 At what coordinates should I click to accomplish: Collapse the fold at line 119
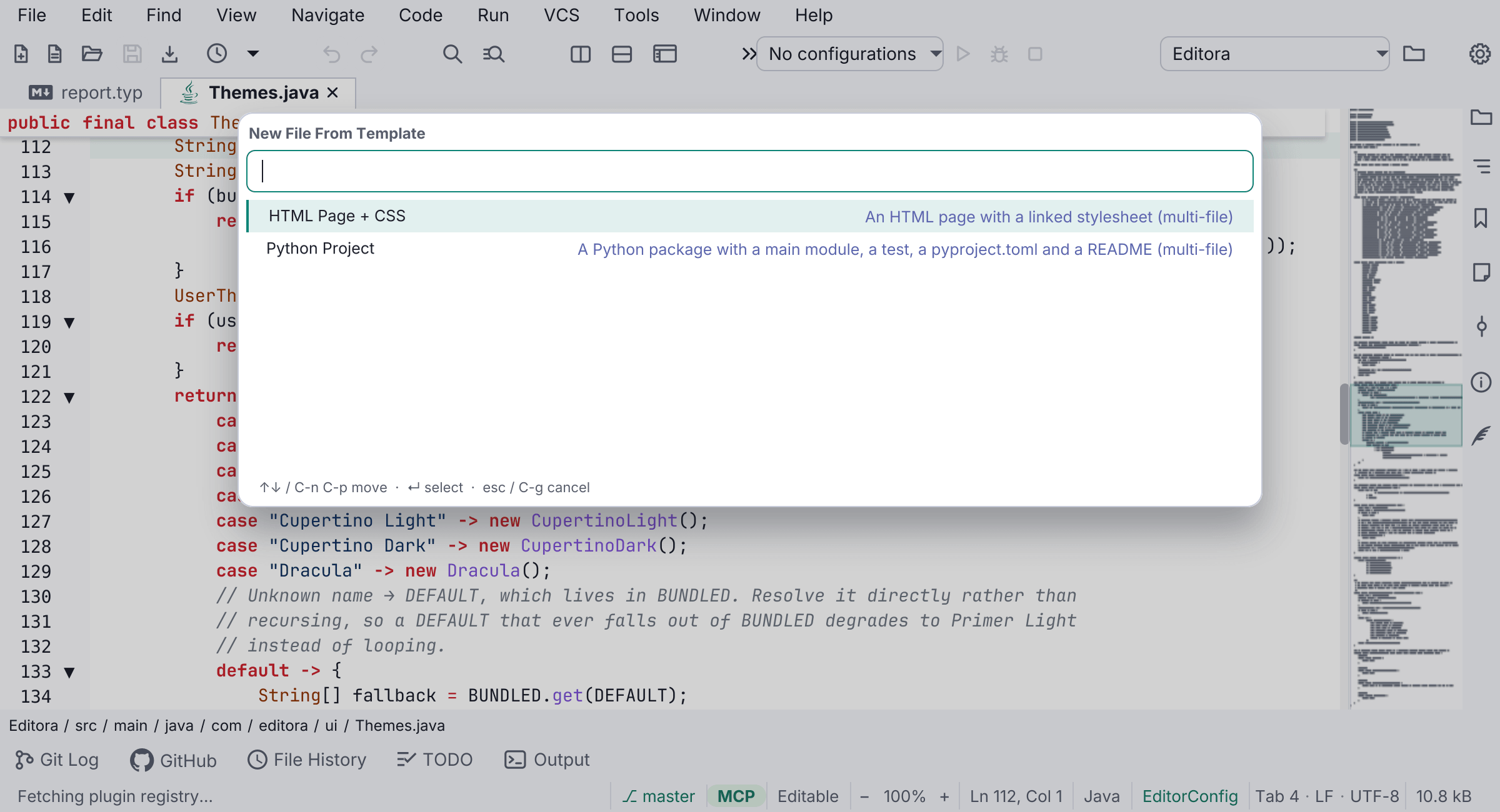(x=69, y=322)
